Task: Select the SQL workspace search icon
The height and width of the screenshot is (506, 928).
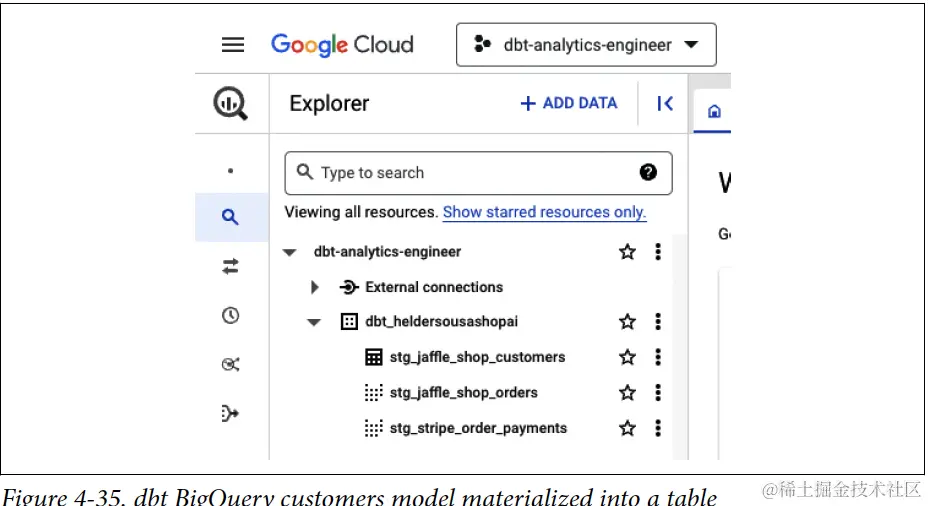Action: (231, 216)
